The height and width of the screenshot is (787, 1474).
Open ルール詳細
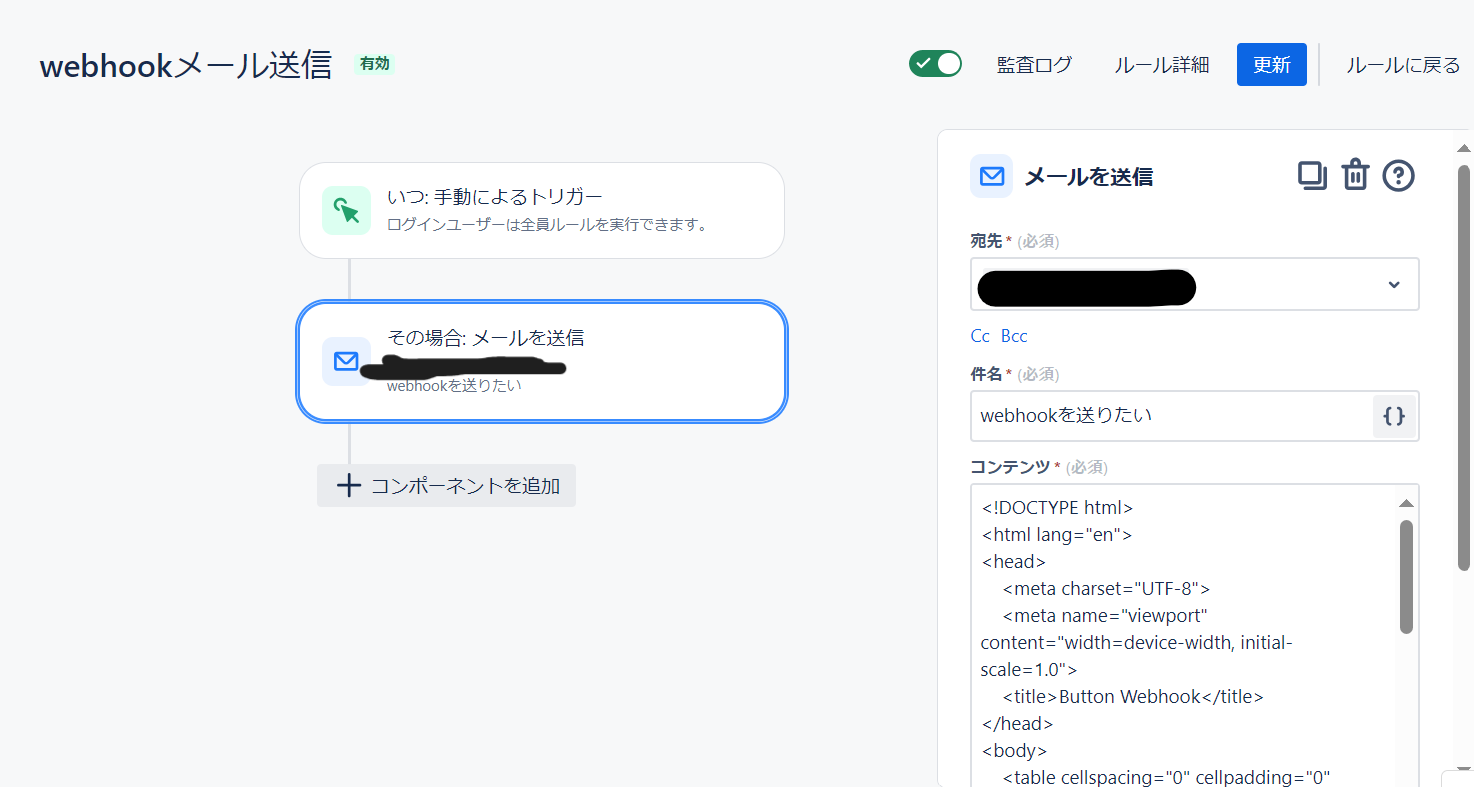pyautogui.click(x=1162, y=65)
